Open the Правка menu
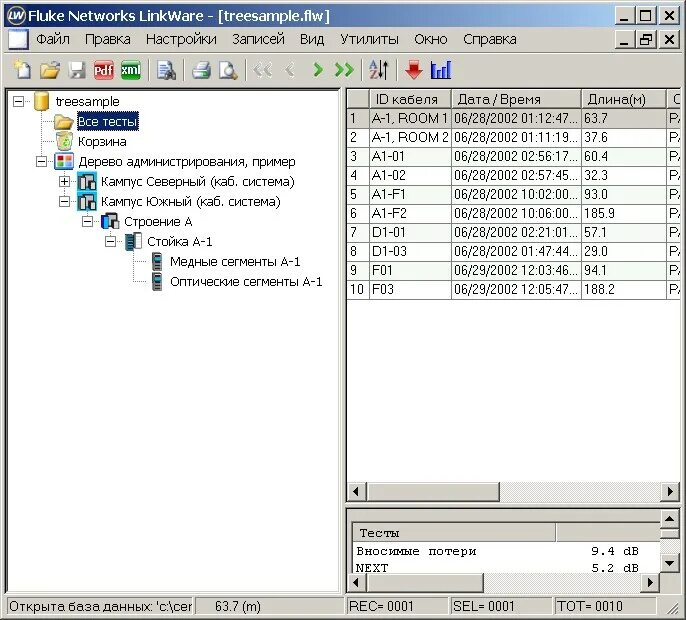The image size is (686, 620). [x=108, y=39]
